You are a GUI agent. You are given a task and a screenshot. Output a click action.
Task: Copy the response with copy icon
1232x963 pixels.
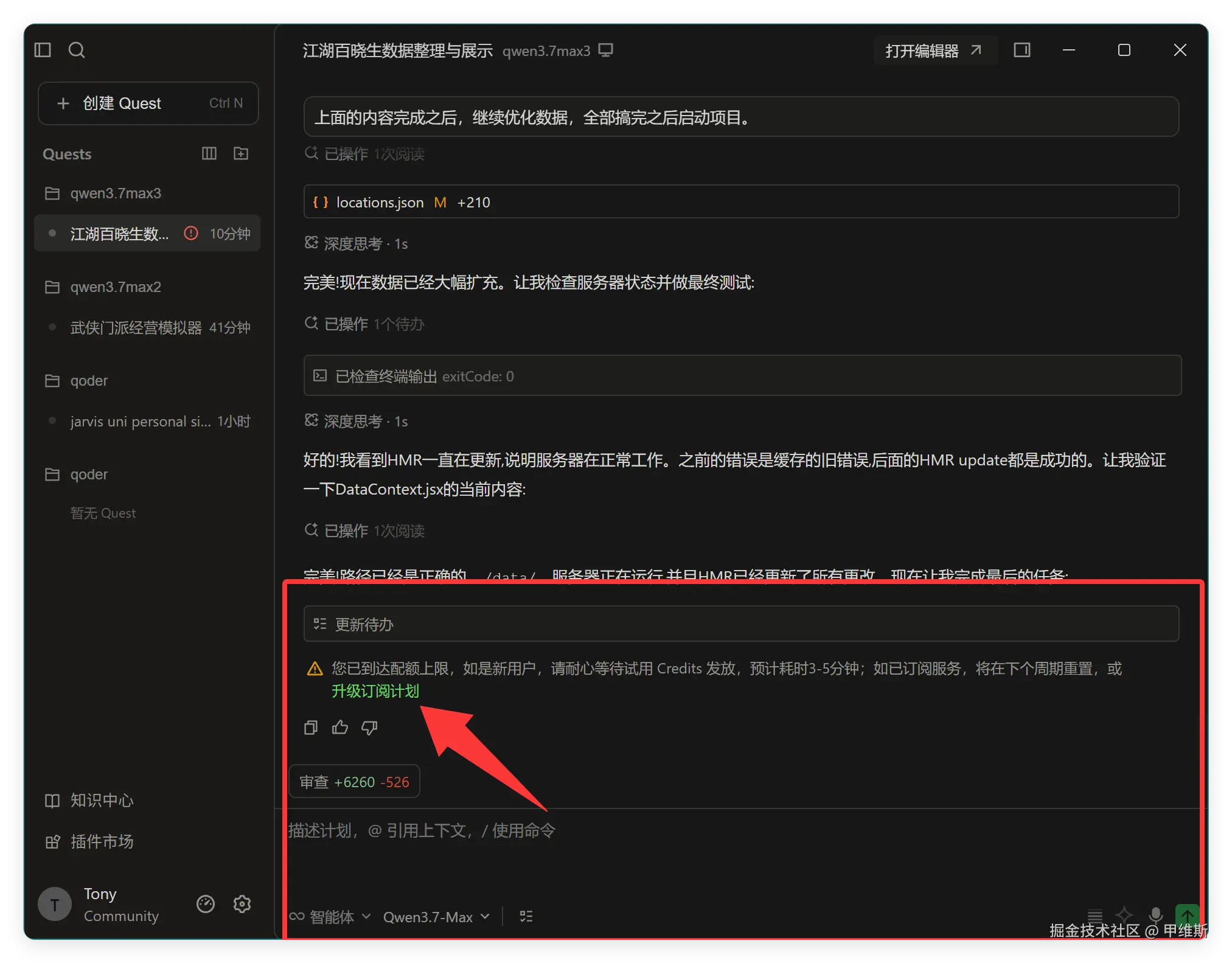[311, 728]
